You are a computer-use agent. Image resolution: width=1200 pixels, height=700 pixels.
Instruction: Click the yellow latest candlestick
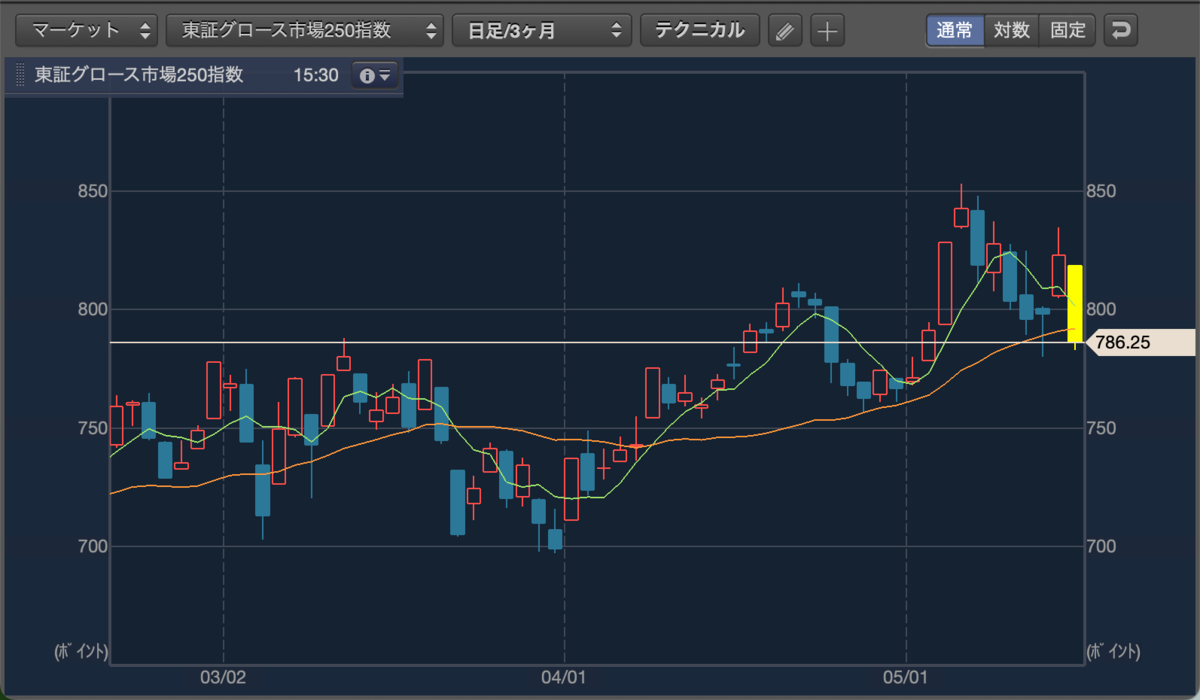pyautogui.click(x=1075, y=304)
